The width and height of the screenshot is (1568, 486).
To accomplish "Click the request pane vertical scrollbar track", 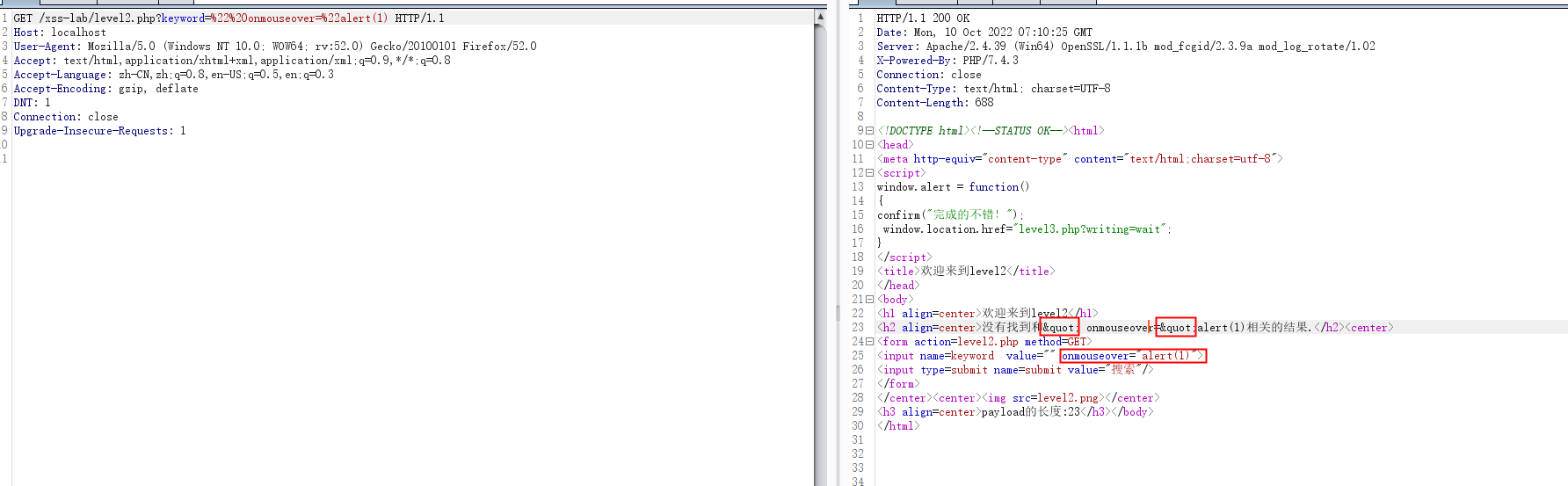I will 820,255.
